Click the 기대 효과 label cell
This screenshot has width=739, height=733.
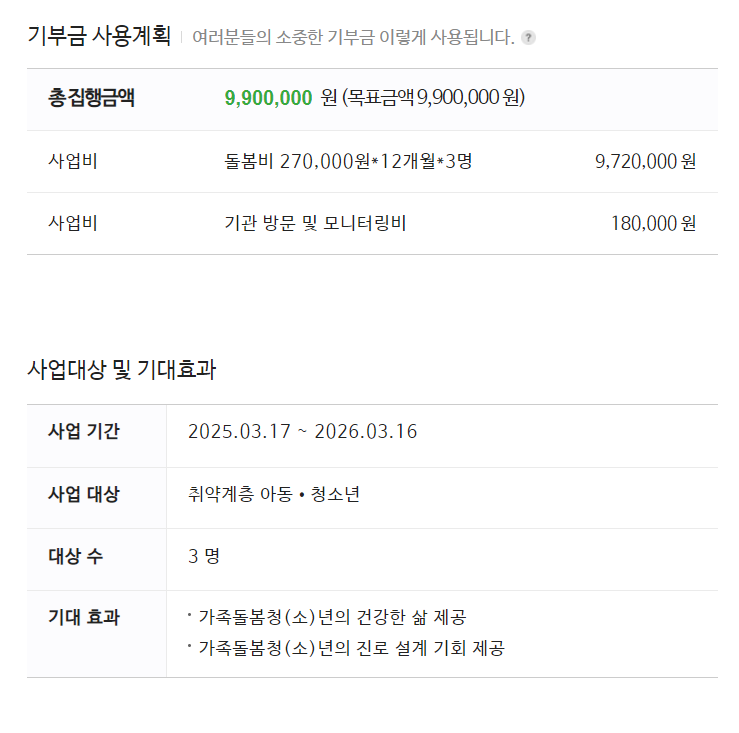click(97, 634)
